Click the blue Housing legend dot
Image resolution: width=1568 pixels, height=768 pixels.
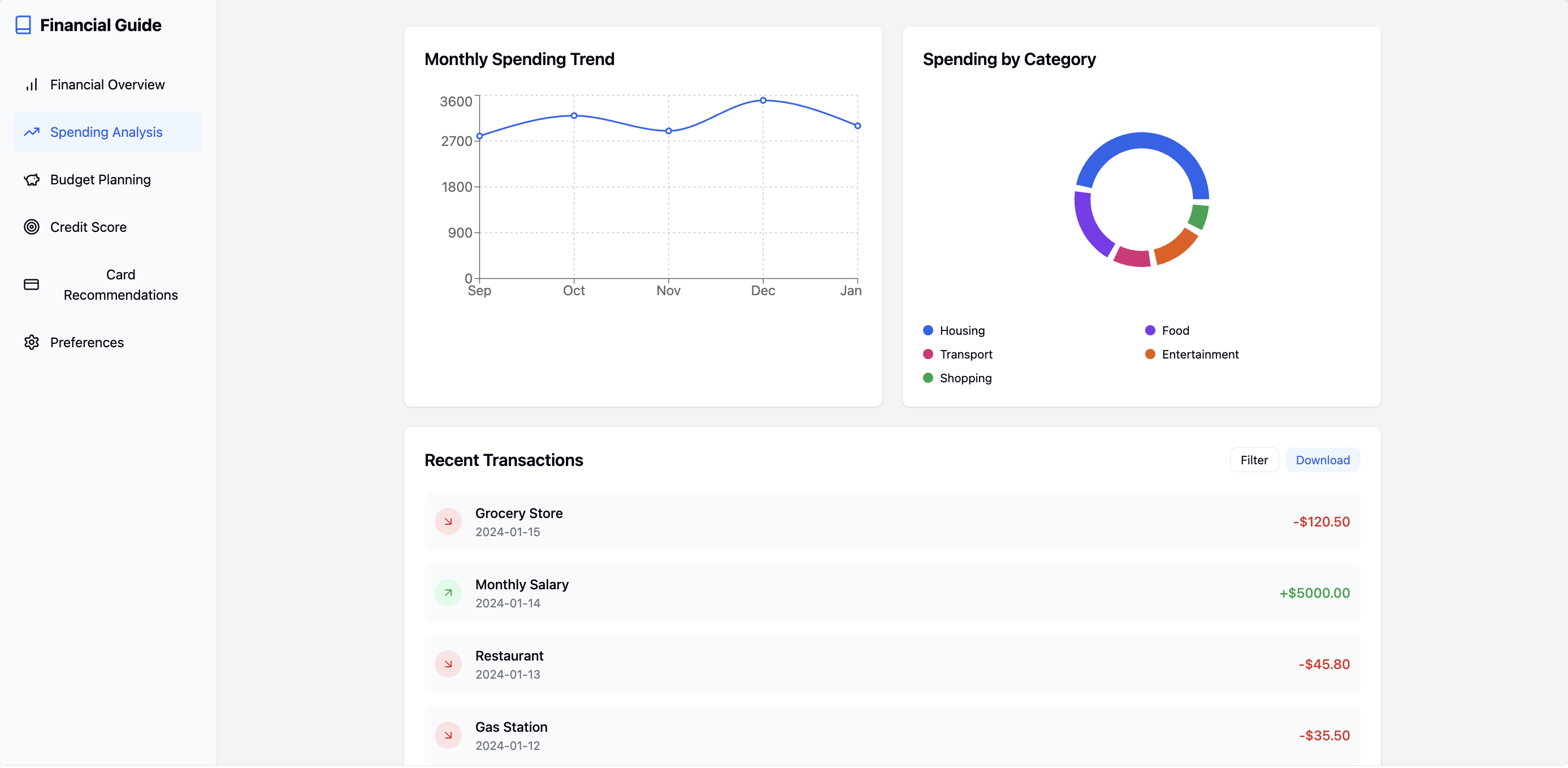(928, 331)
